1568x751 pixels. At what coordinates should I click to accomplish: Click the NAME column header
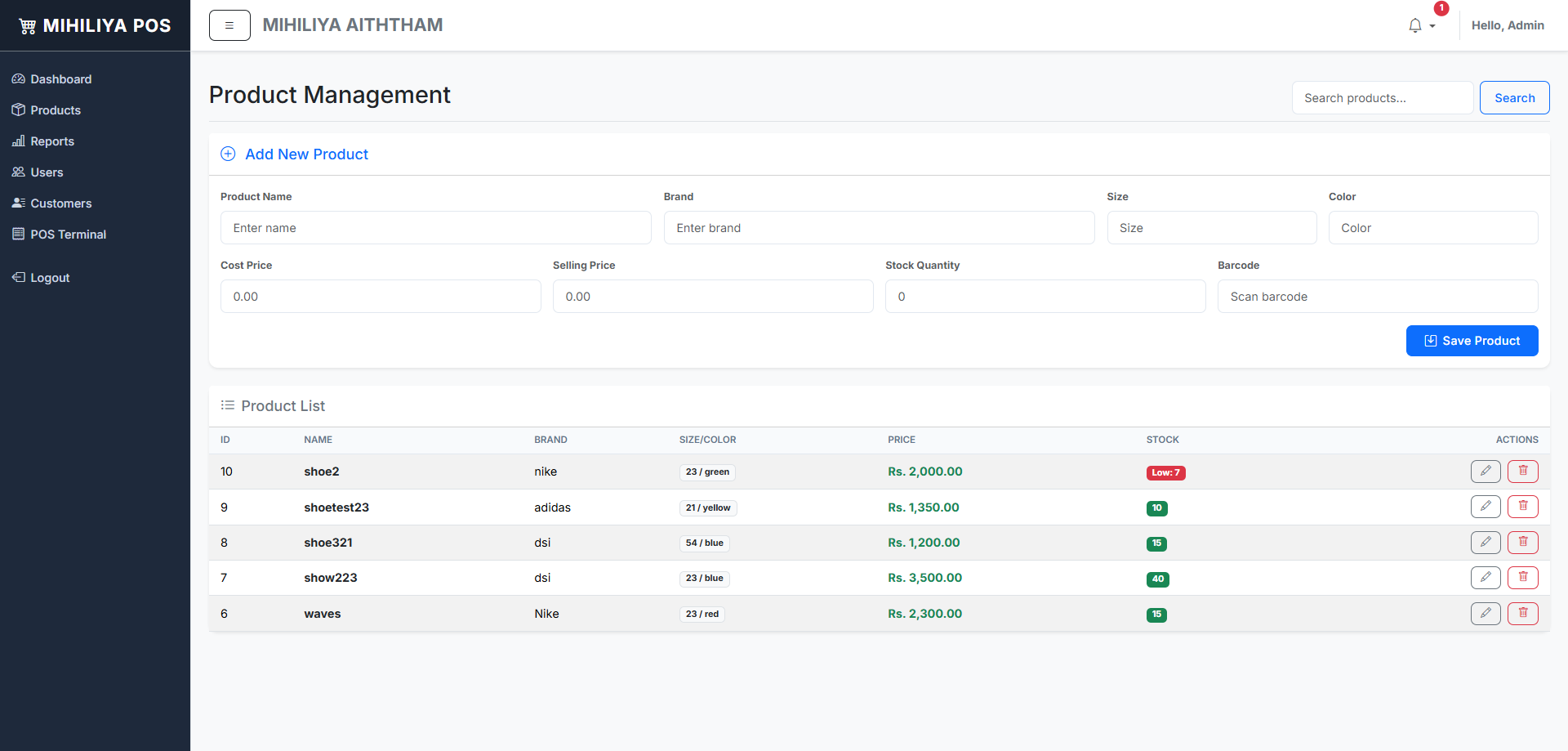(318, 440)
